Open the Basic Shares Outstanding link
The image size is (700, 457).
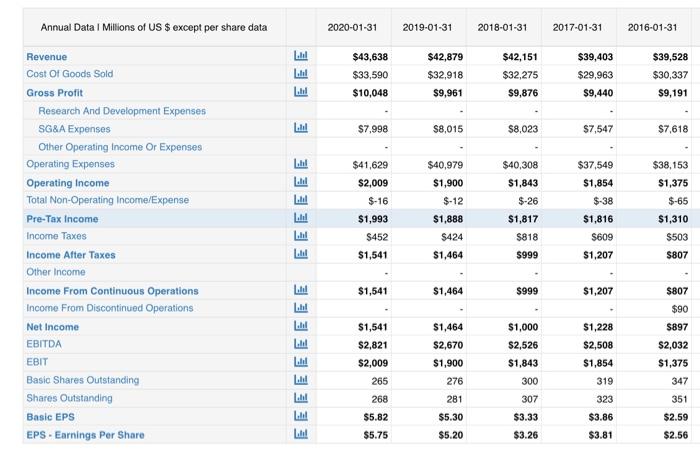coord(83,380)
